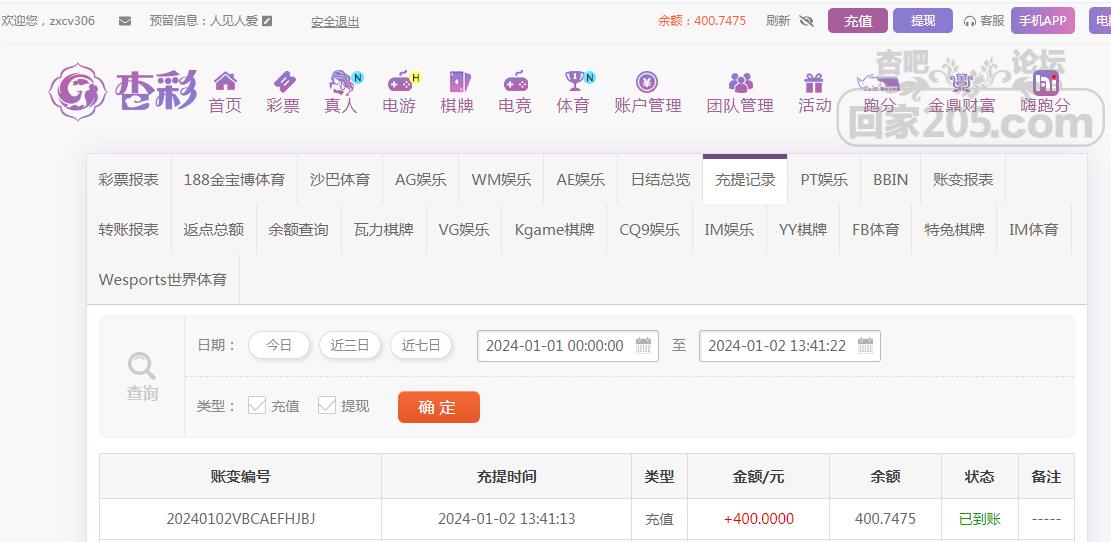Open the start date calendar picker
The height and width of the screenshot is (542, 1111).
tap(644, 346)
